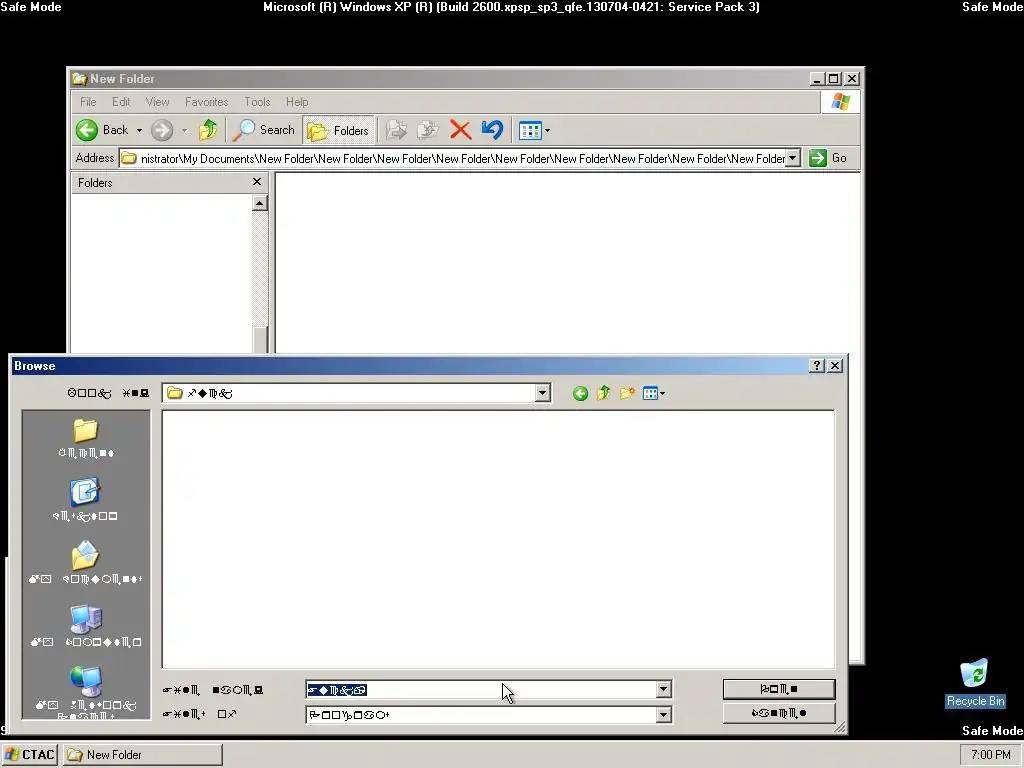Image resolution: width=1024 pixels, height=768 pixels.
Task: Click the Browse dialog resize grip
Action: tap(840, 727)
